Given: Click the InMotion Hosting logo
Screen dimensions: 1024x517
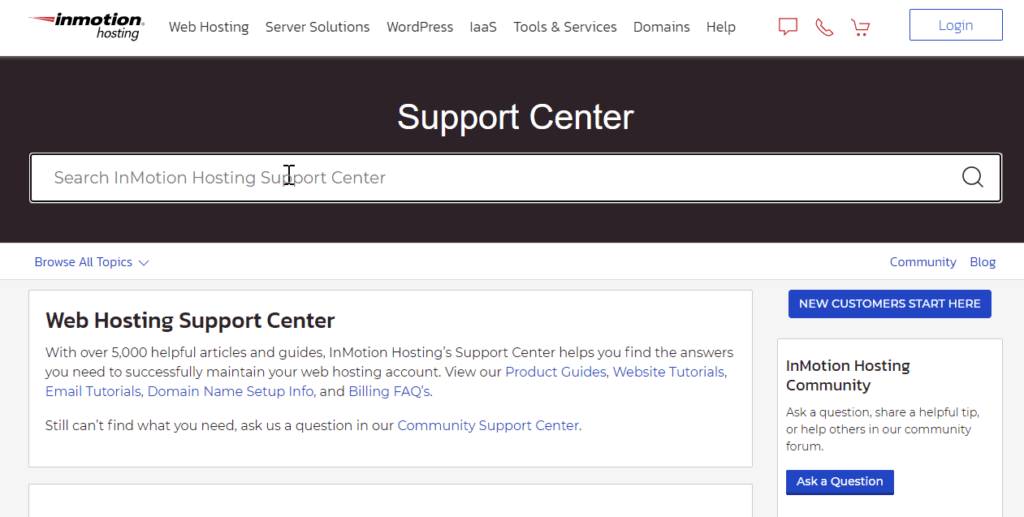Looking at the screenshot, I should (86, 26).
